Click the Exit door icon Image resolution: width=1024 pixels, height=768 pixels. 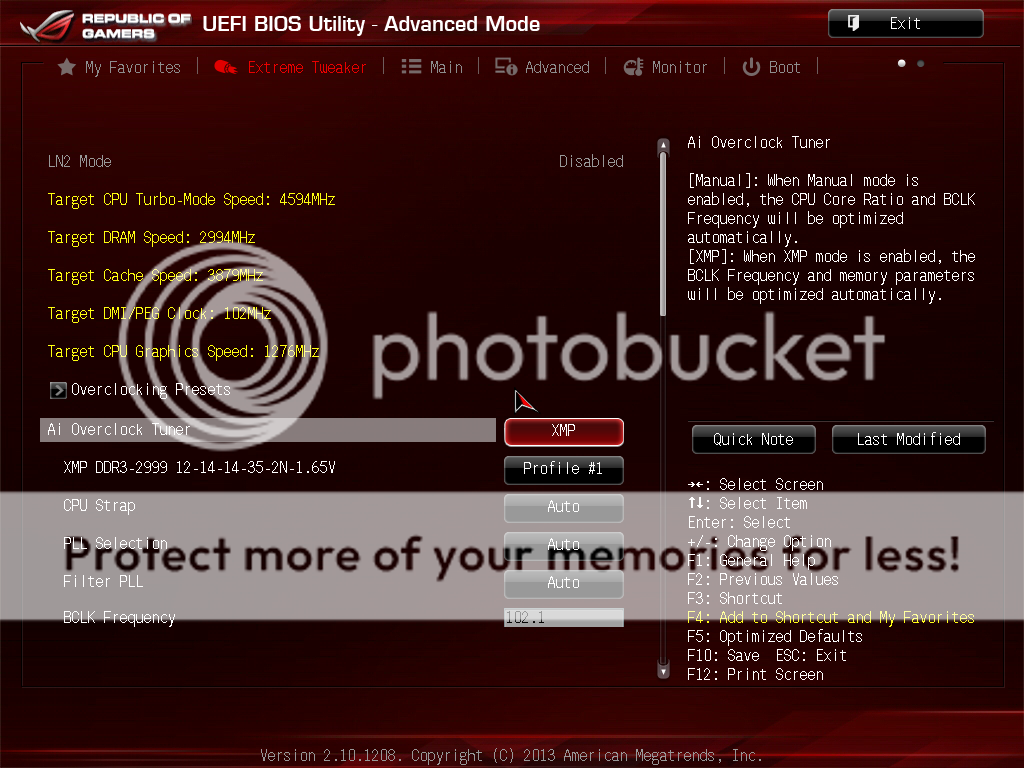853,23
